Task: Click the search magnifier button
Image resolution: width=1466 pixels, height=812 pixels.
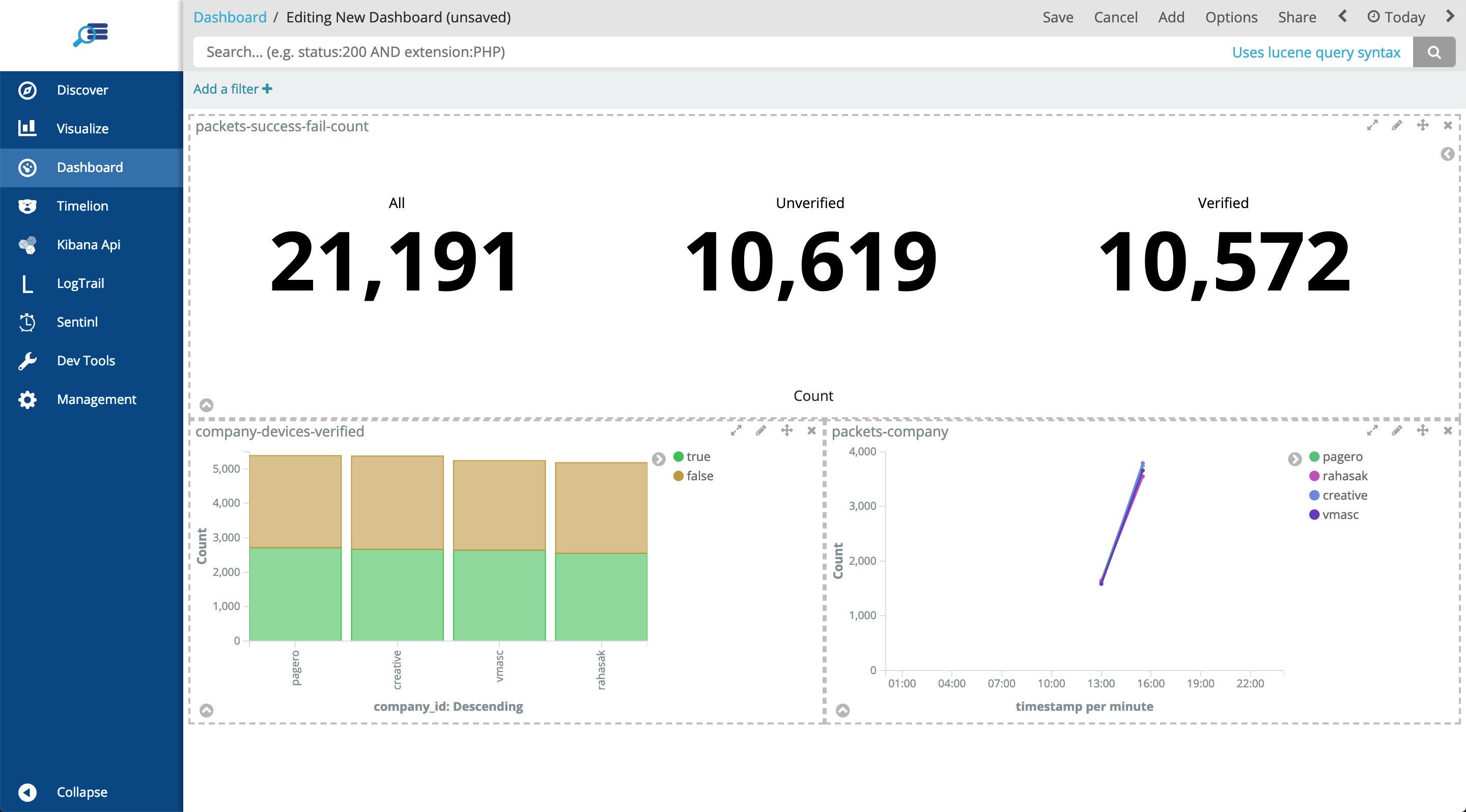Action: 1433,52
